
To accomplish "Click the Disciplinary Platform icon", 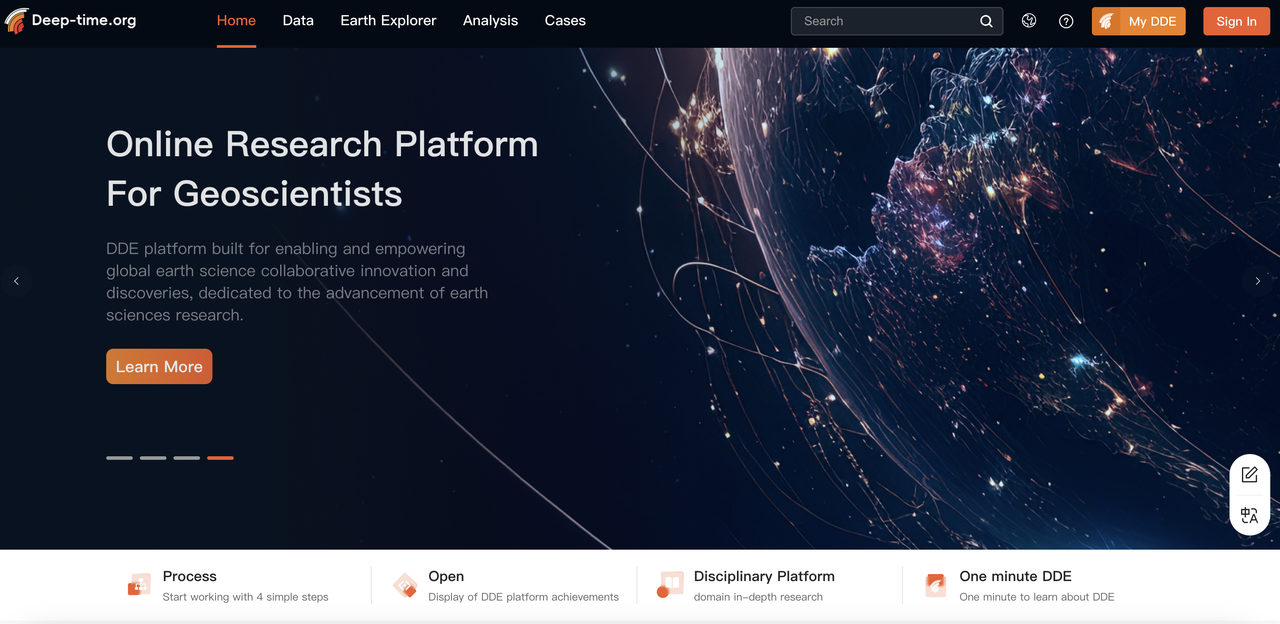I will (x=670, y=585).
